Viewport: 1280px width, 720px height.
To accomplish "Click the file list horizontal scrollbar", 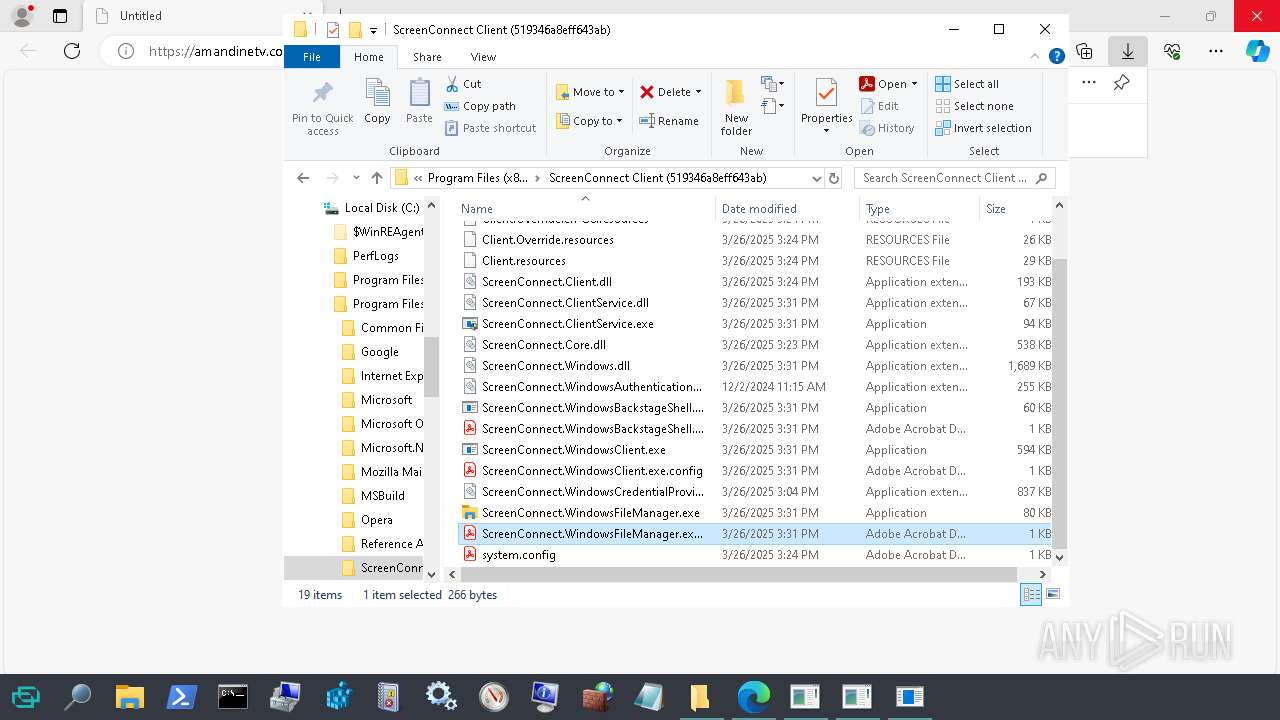I will click(x=740, y=574).
